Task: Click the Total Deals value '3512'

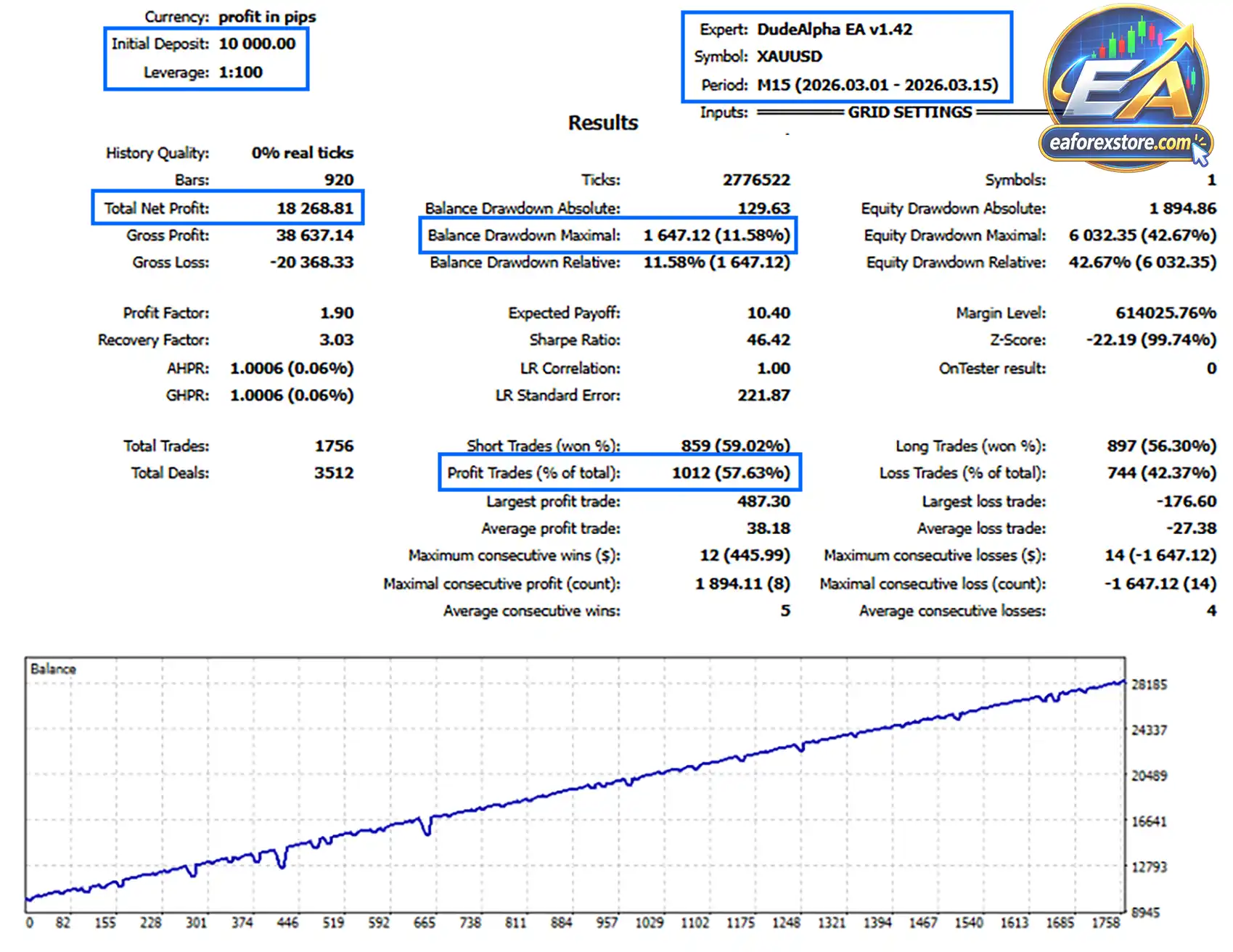Action: pos(335,473)
